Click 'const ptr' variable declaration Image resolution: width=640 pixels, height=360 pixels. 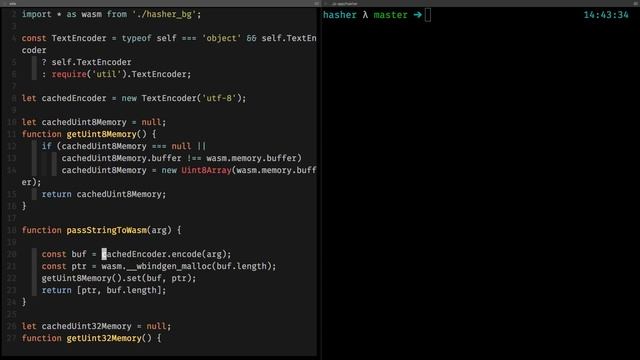coord(64,266)
